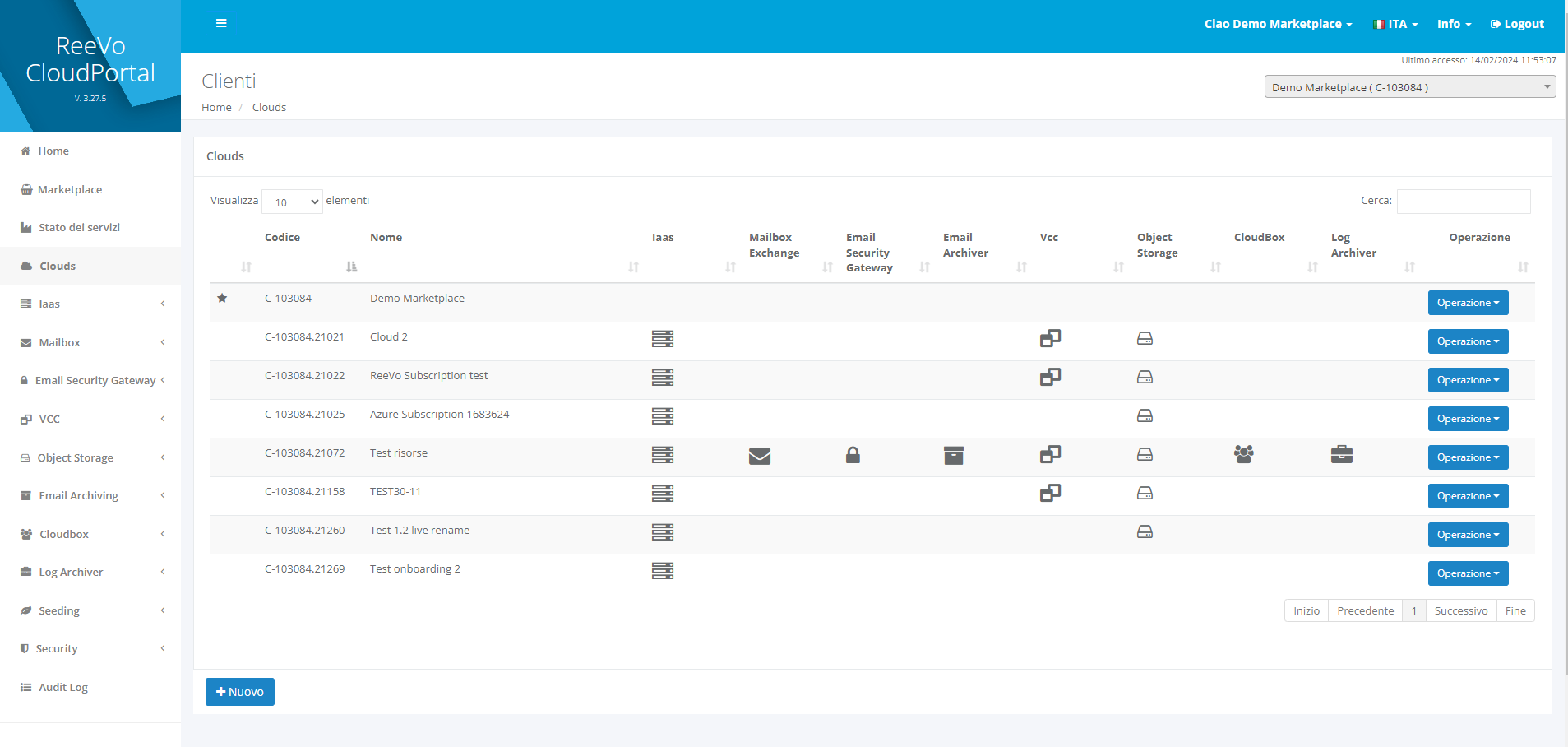Click the star icon beside C-103084

click(222, 298)
